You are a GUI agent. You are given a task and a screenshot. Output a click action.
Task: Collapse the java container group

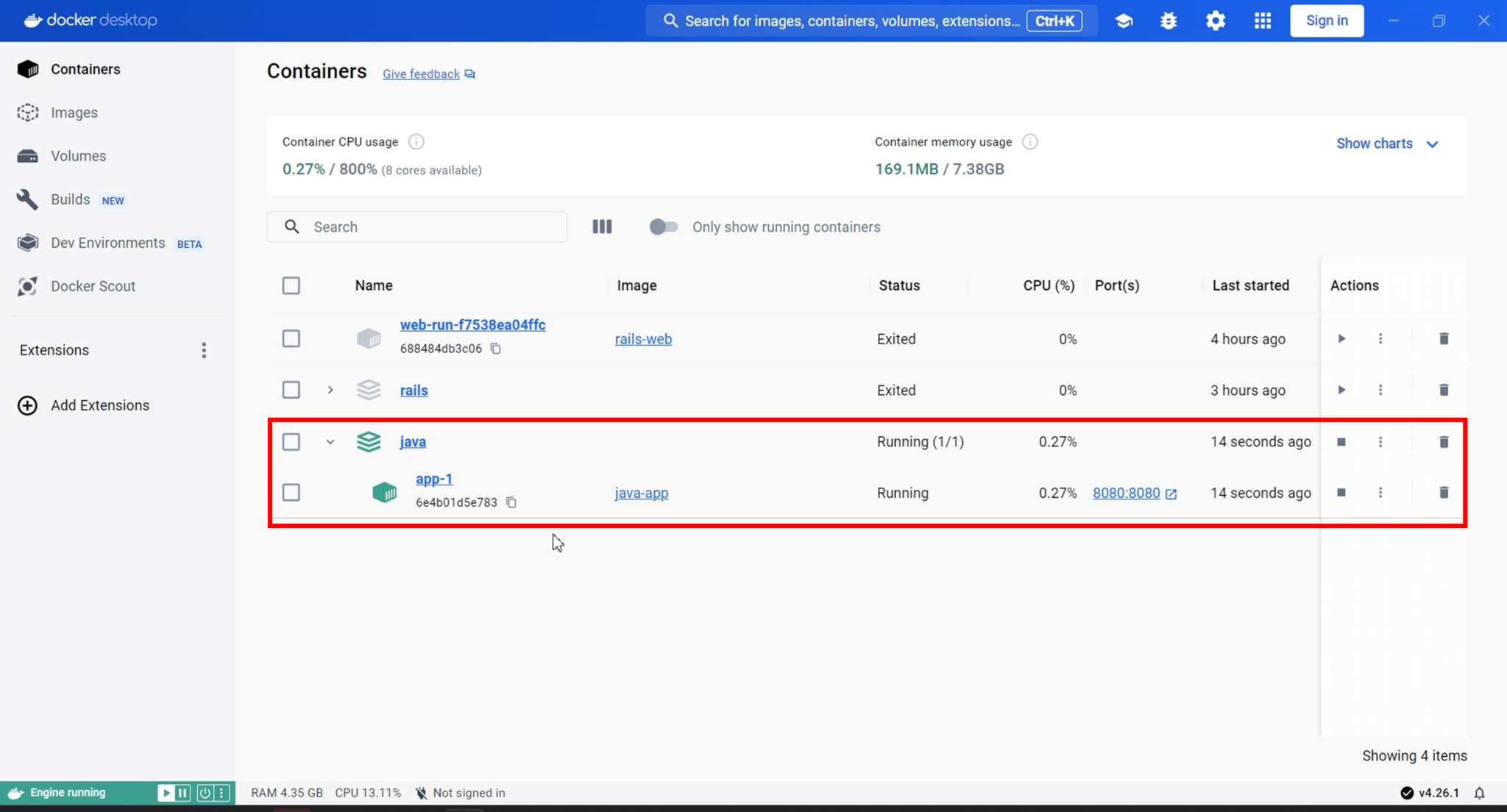pos(330,442)
